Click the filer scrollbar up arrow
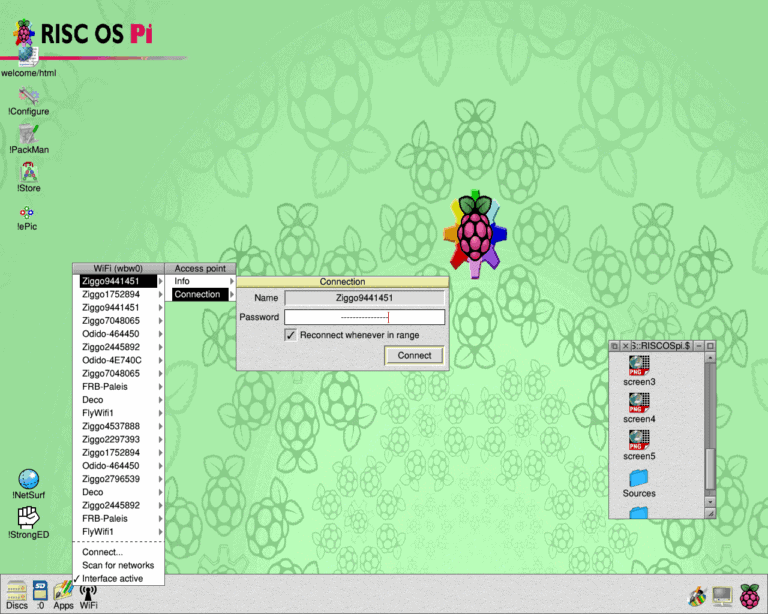This screenshot has height=614, width=768. [710, 357]
